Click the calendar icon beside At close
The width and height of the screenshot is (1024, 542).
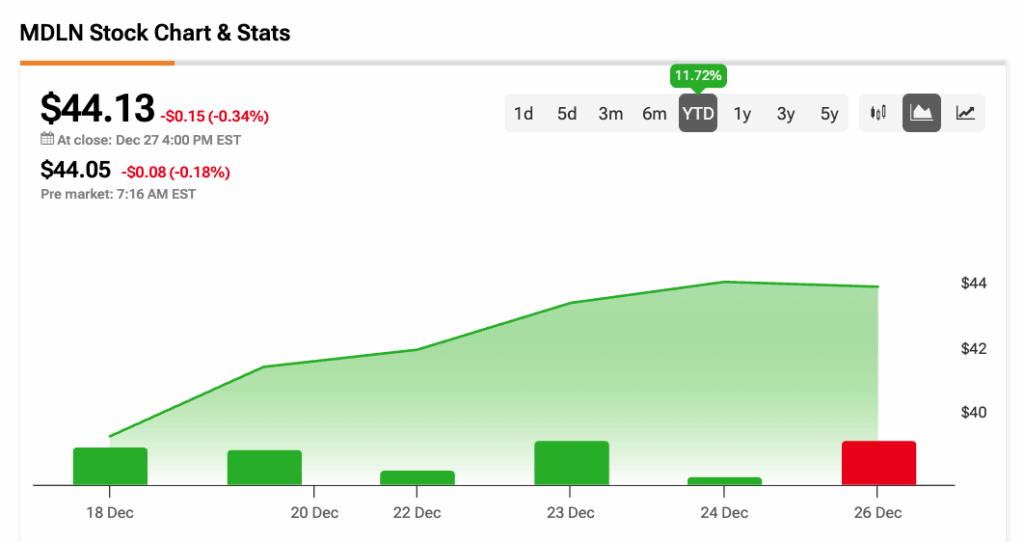pyautogui.click(x=47, y=140)
